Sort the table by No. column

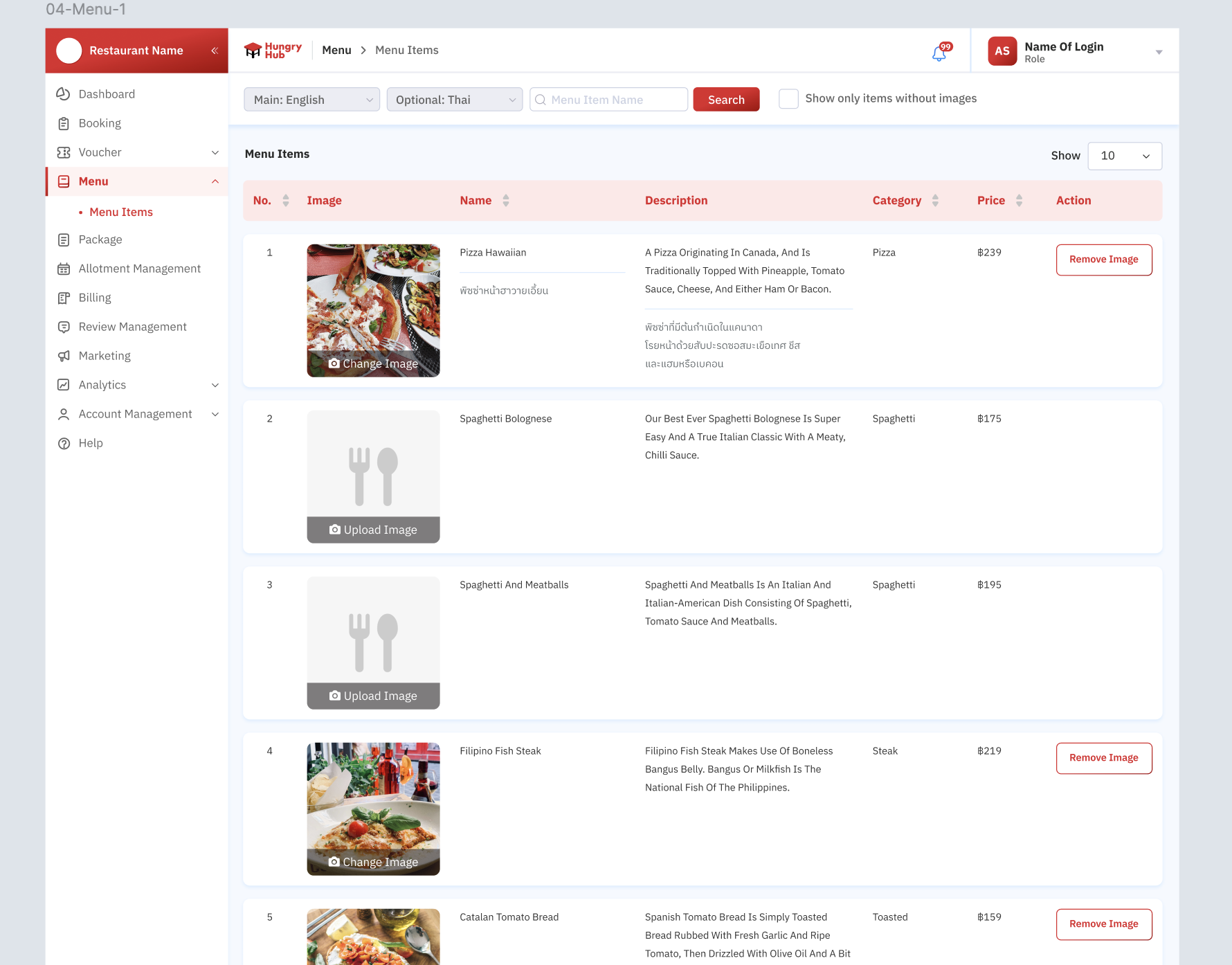[x=285, y=201]
